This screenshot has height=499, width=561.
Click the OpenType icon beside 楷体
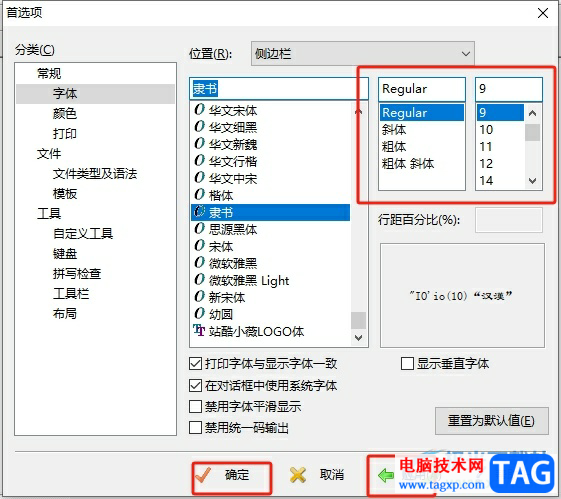tap(199, 195)
